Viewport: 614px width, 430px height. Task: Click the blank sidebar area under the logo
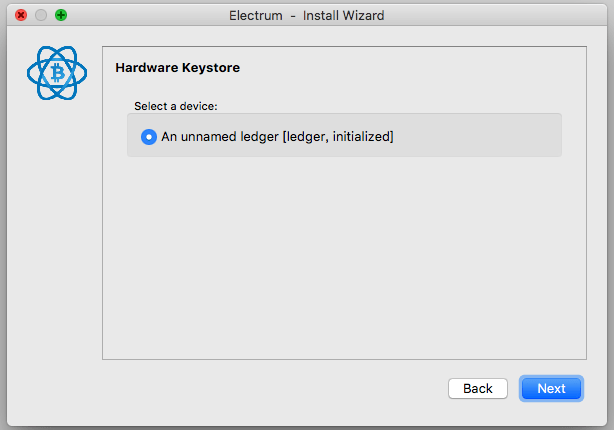tap(58, 250)
